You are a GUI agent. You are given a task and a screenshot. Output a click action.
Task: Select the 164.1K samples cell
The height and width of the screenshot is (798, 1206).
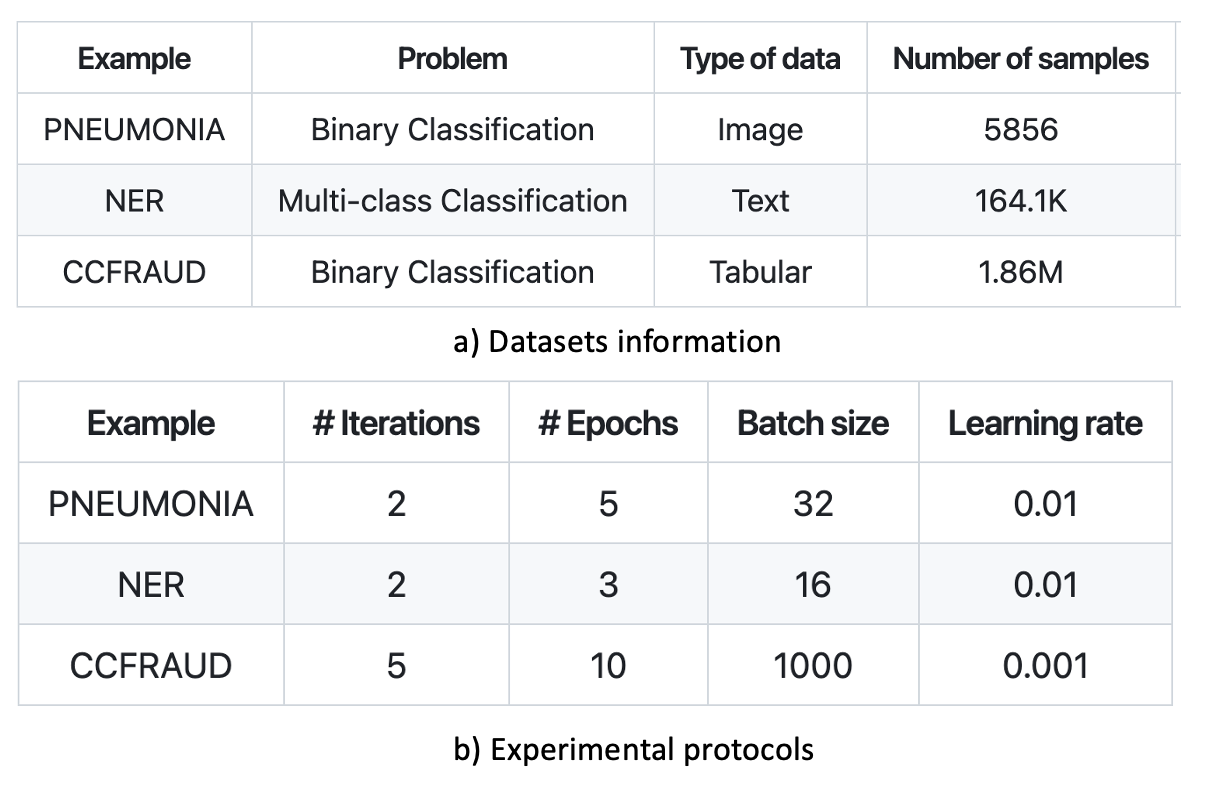(1020, 201)
